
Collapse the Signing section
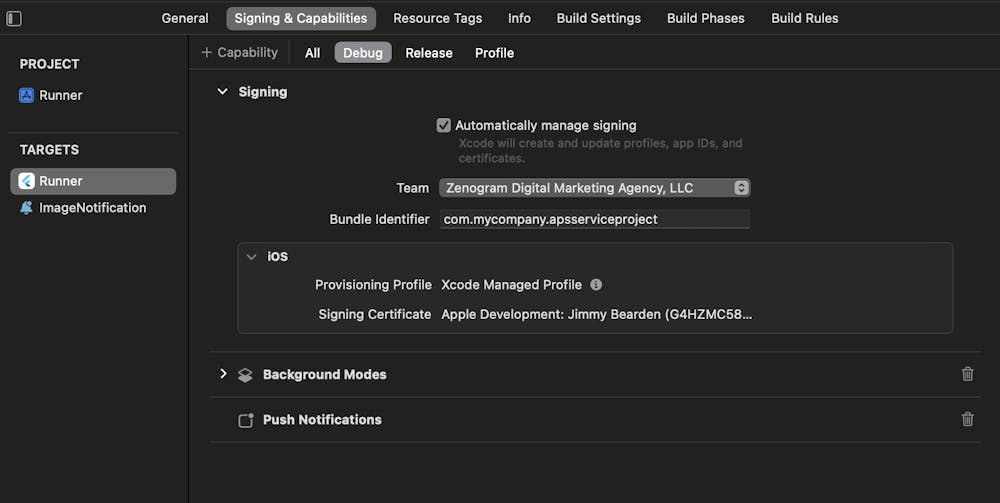click(x=223, y=92)
